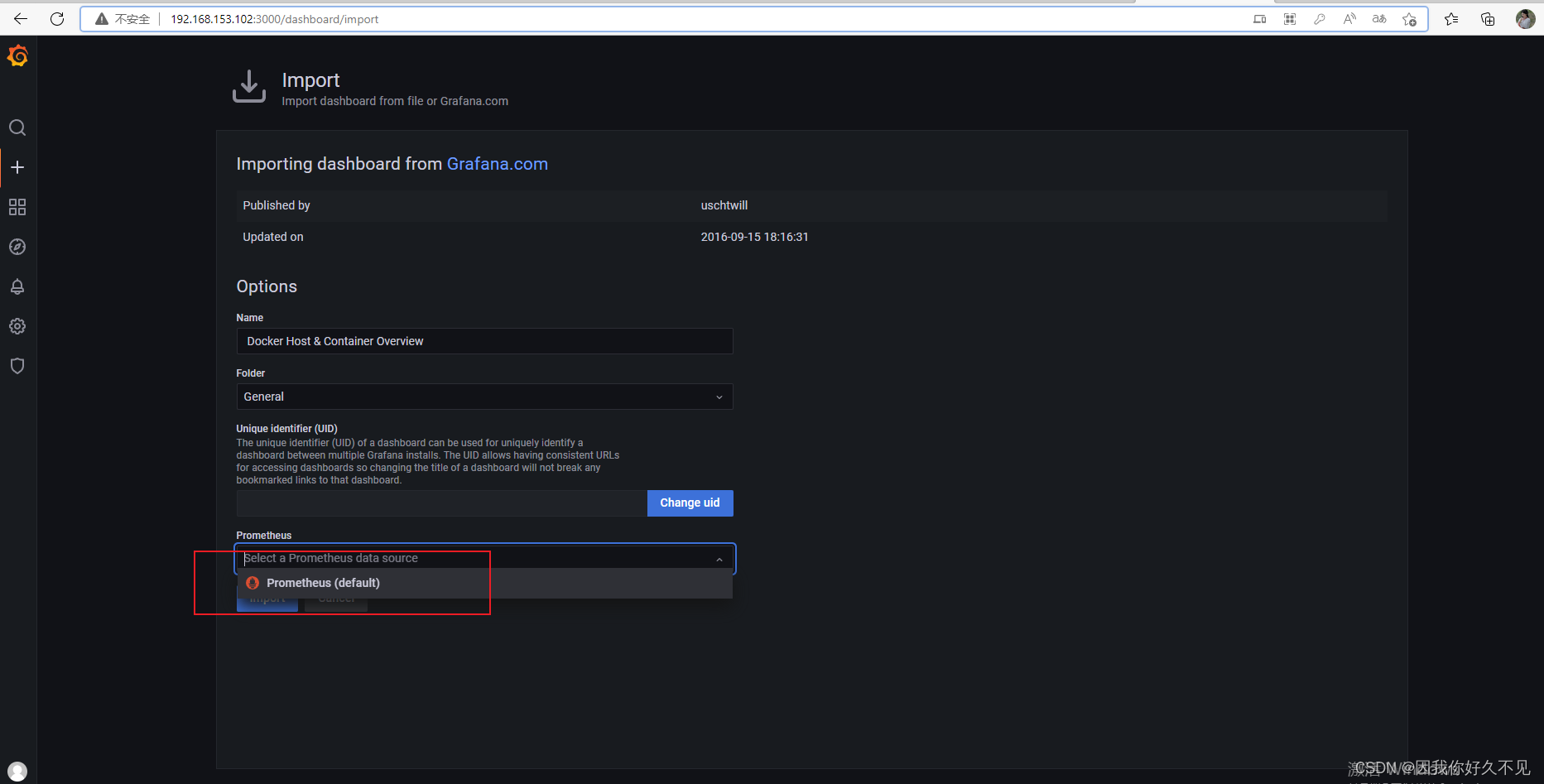
Task: Reload the page with refresh icon
Action: (57, 19)
